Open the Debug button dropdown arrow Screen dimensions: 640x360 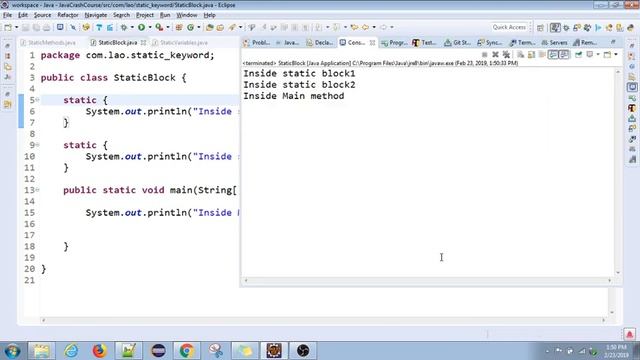click(x=132, y=27)
